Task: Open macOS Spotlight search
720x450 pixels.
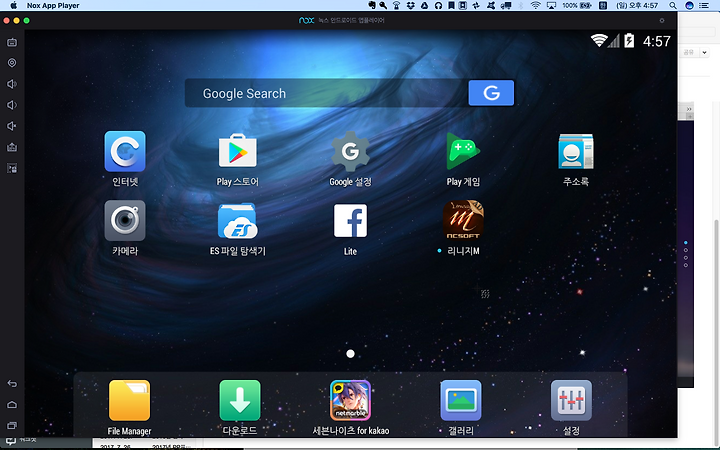Action: point(673,6)
